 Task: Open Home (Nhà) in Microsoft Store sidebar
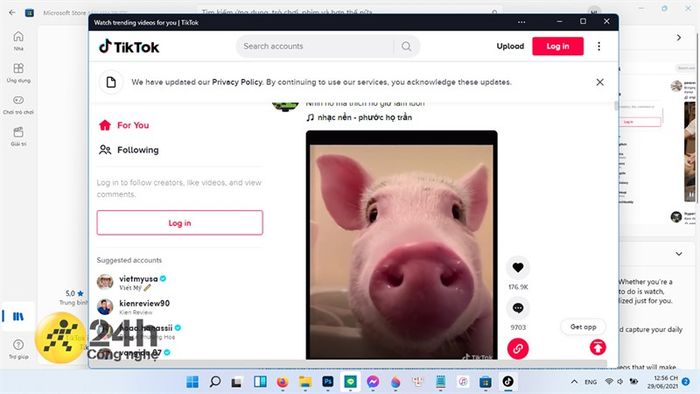[x=18, y=41]
